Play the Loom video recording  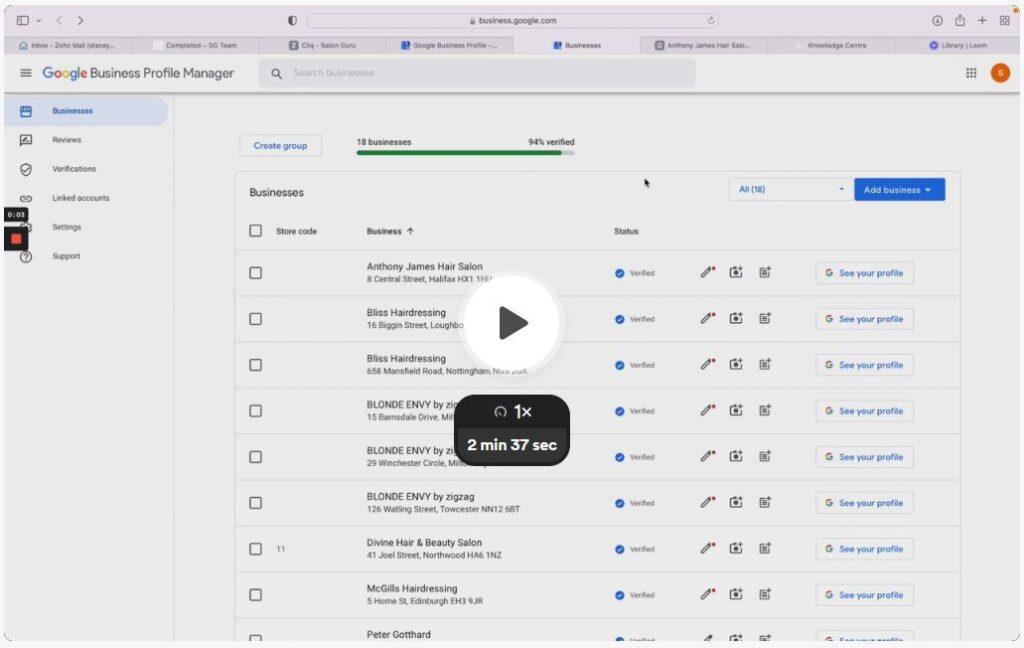pos(511,323)
